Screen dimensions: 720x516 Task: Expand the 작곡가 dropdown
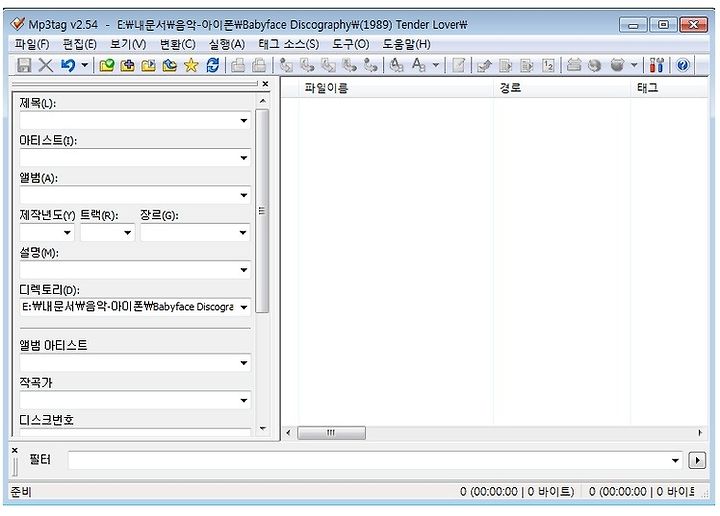(x=244, y=401)
